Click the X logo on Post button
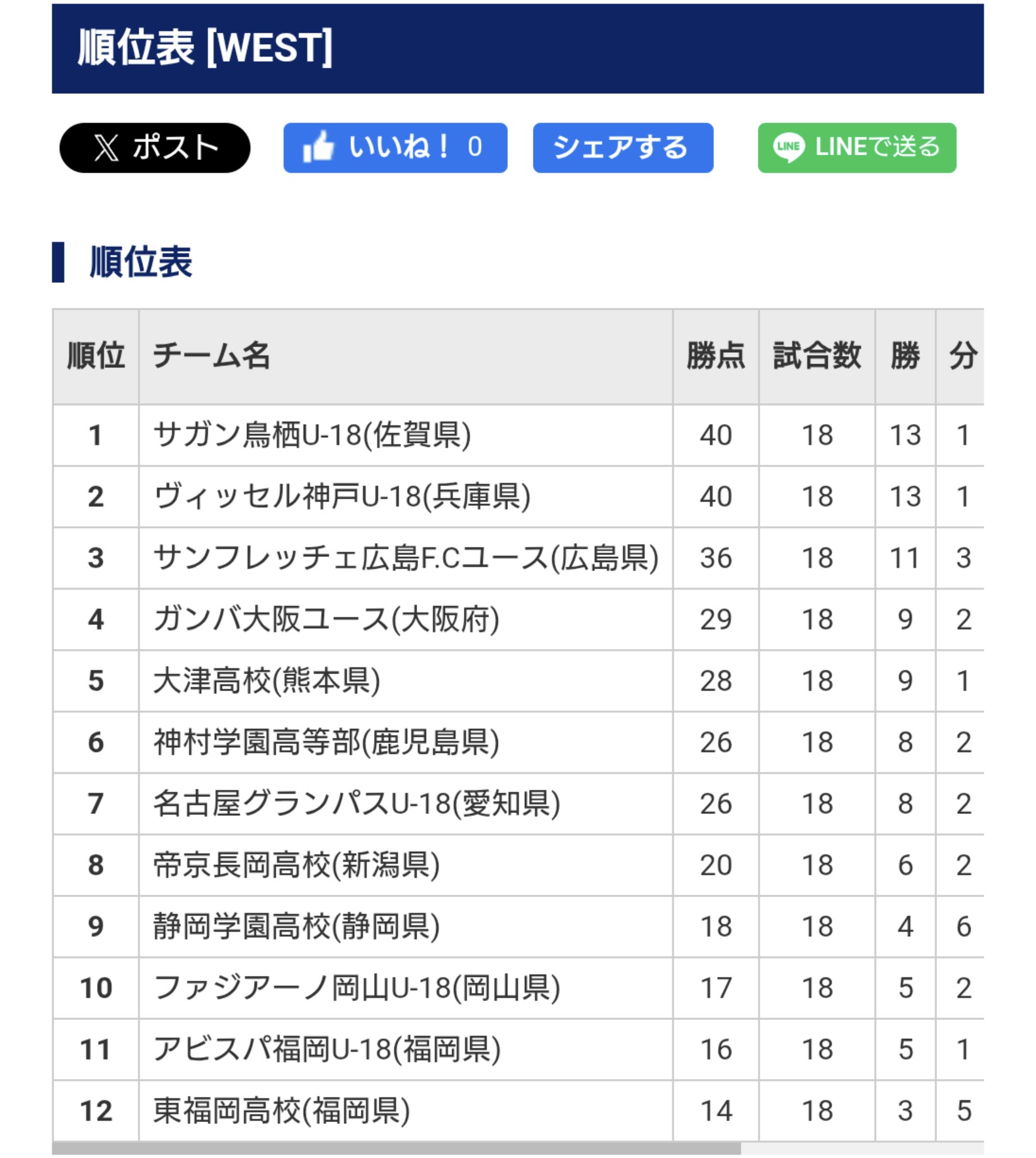 tap(106, 148)
